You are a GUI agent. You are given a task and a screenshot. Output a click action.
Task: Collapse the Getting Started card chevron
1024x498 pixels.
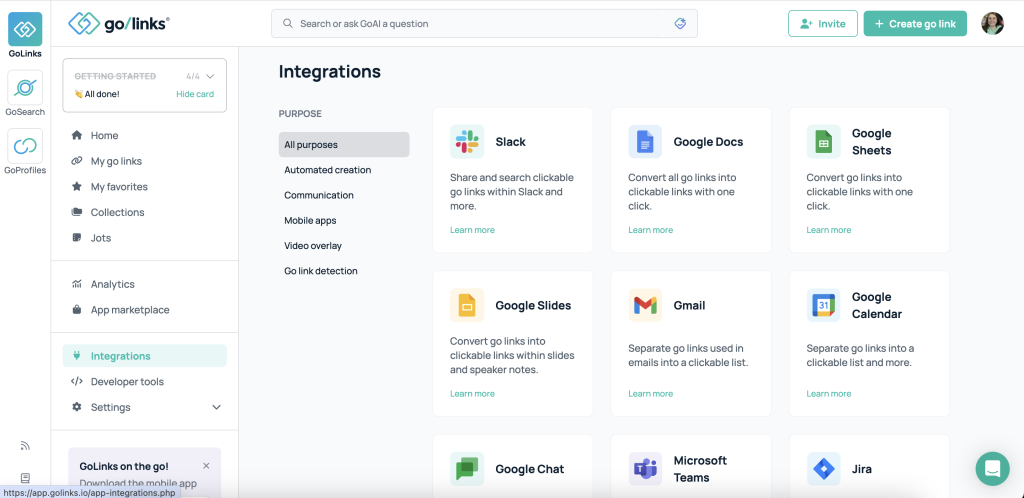tap(210, 76)
